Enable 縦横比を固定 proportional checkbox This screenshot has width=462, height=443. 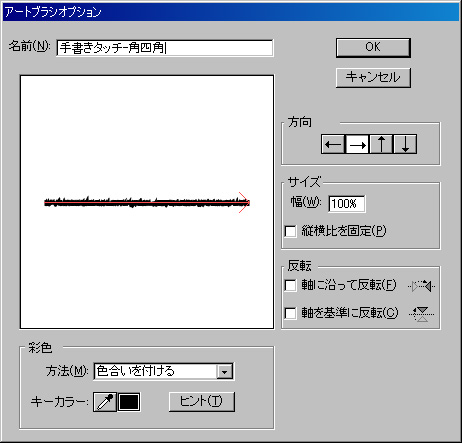tap(290, 231)
